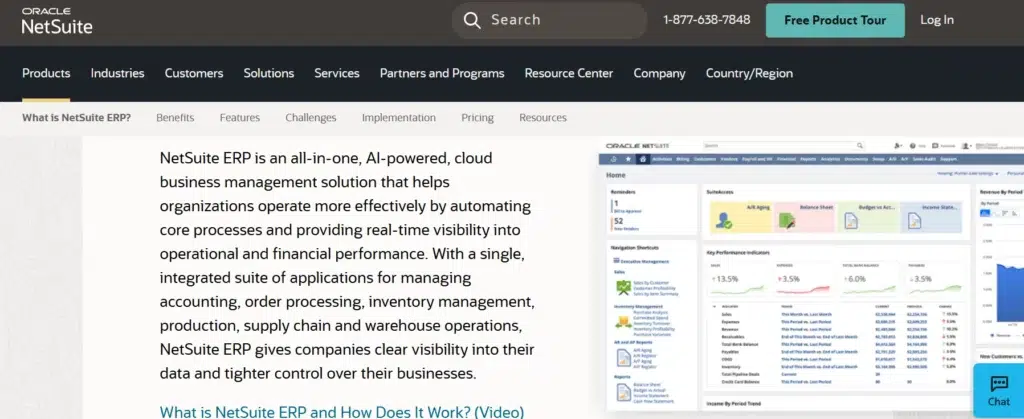Focus the Search input field
The width and height of the screenshot is (1024, 419).
549,20
